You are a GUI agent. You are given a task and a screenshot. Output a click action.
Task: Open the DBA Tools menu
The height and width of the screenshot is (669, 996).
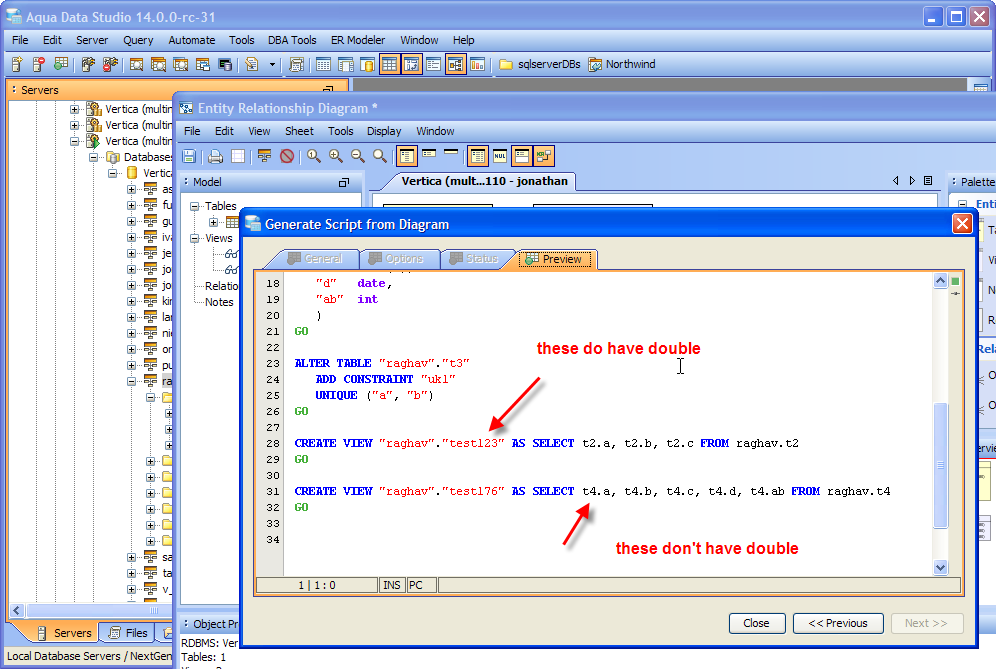[292, 40]
